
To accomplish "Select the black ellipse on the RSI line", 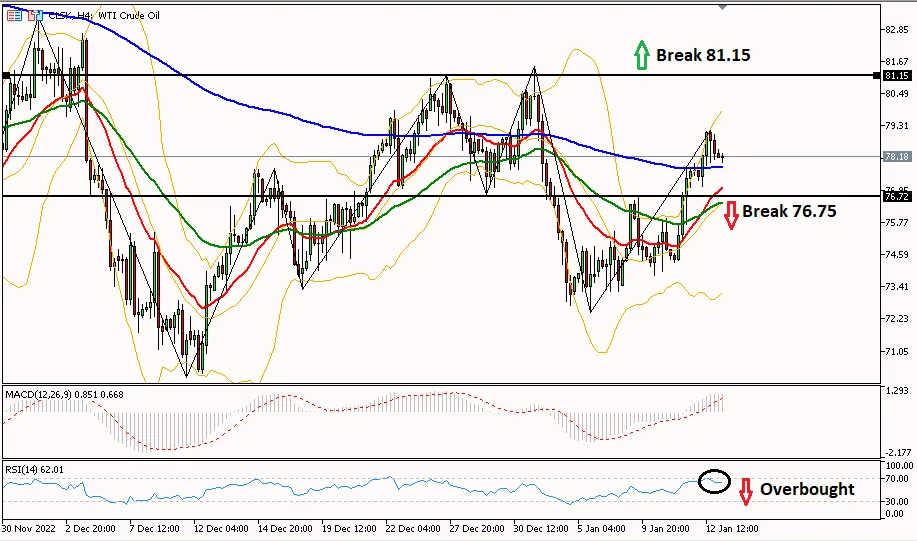I will 715,481.
